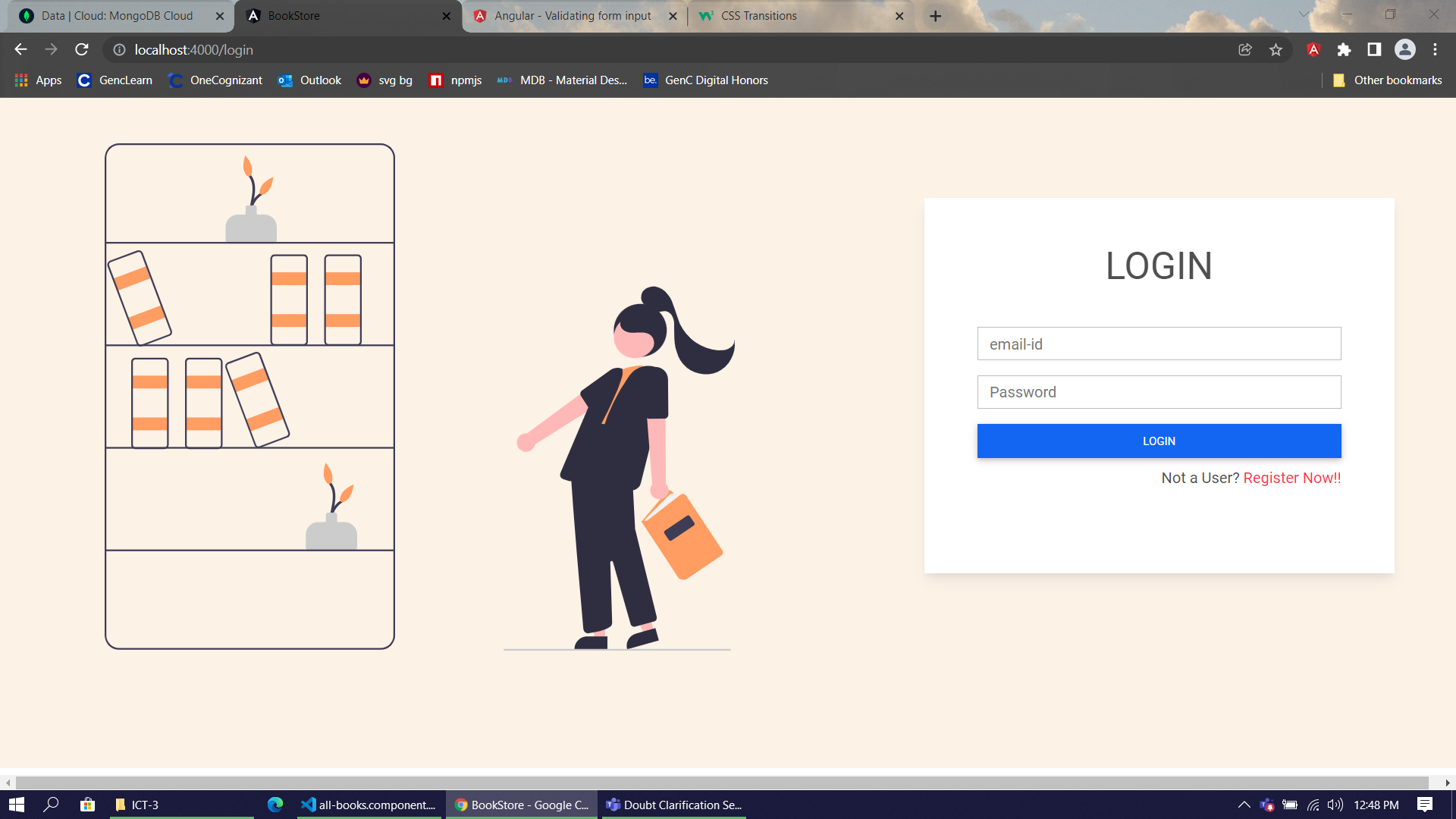Expand hidden icons in the system tray
1456x819 pixels.
pyautogui.click(x=1244, y=805)
